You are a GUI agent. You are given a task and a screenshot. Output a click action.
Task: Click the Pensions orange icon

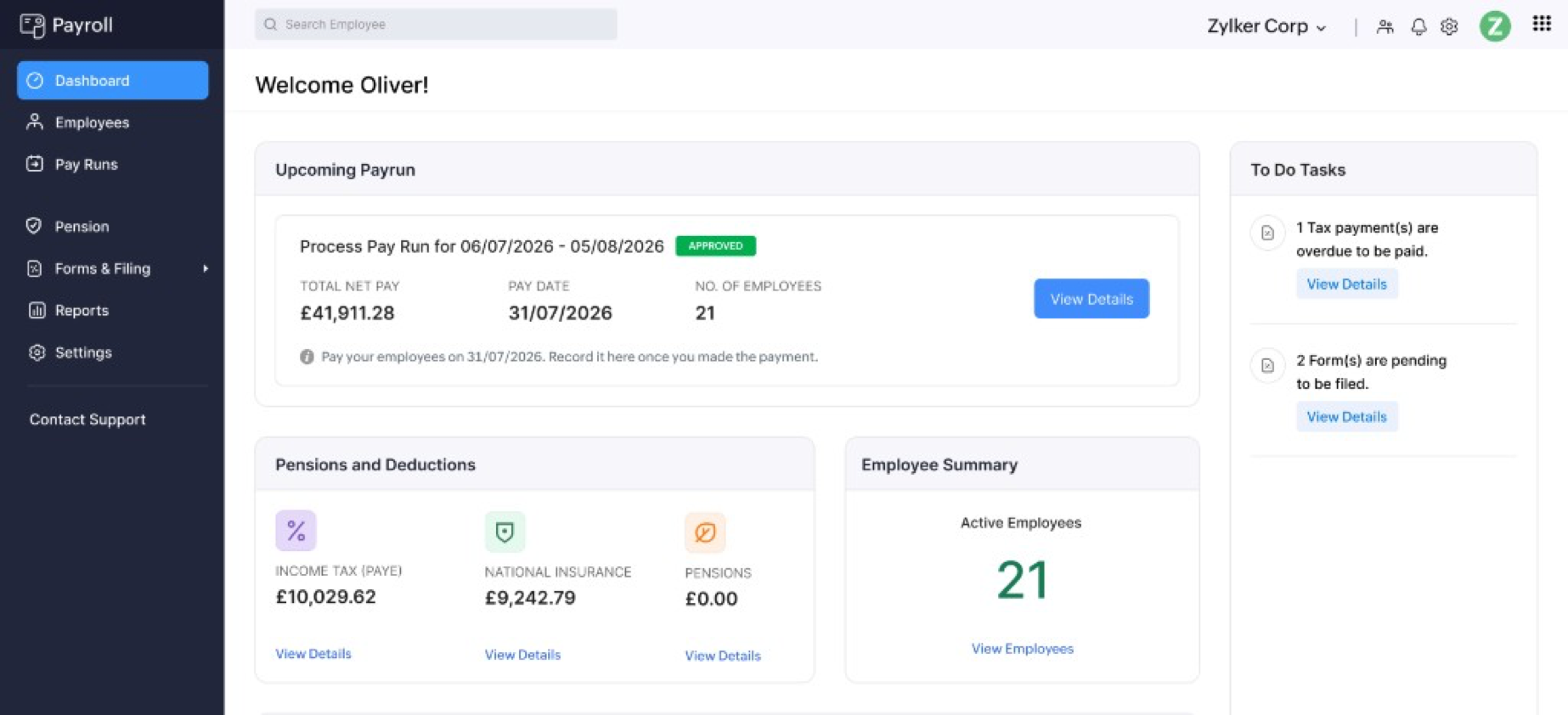point(705,532)
